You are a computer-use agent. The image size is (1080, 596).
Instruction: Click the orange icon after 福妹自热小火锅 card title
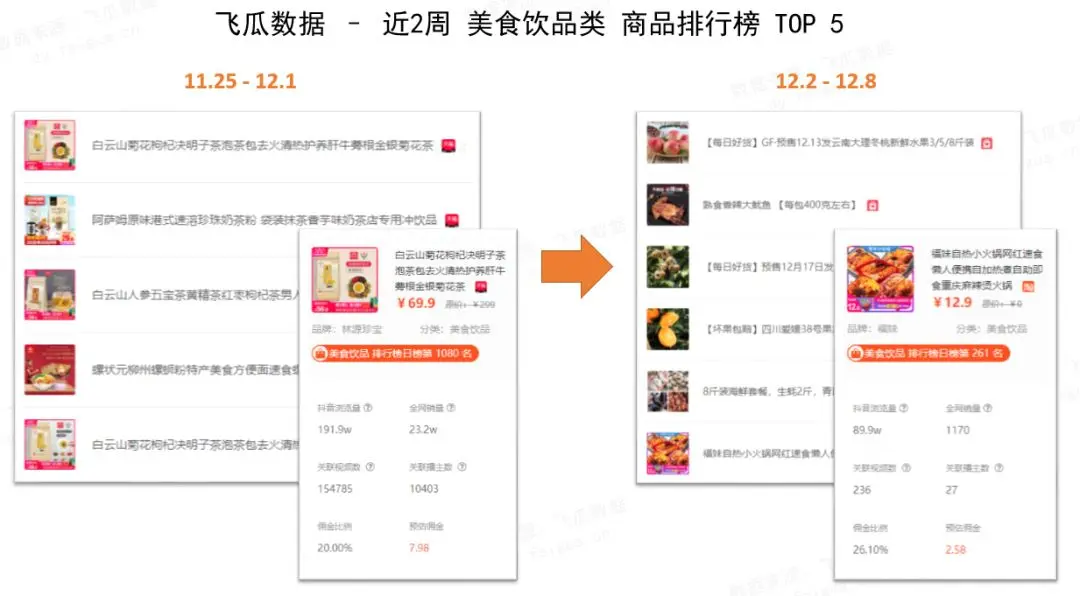point(1028,287)
